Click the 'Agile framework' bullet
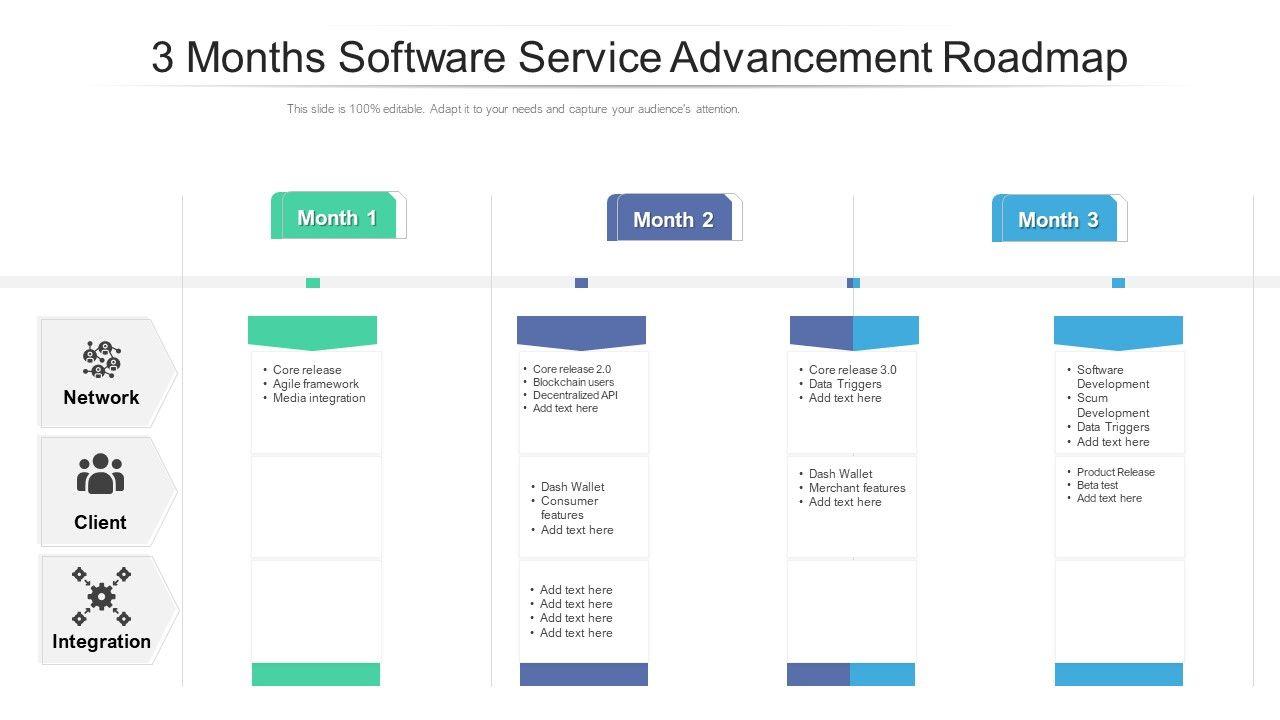Image resolution: width=1280 pixels, height=720 pixels. [316, 384]
